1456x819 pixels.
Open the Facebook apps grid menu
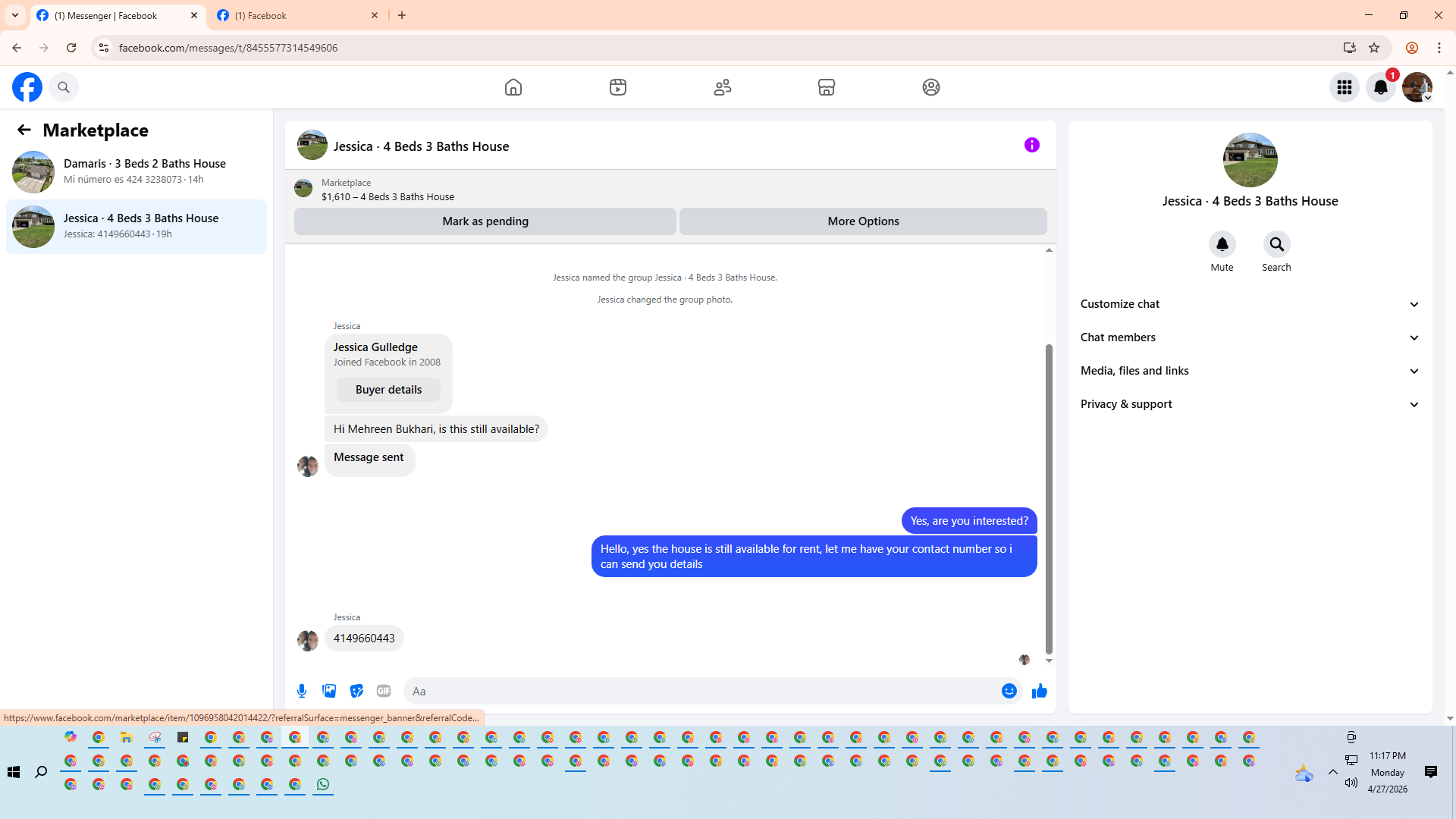(1345, 87)
